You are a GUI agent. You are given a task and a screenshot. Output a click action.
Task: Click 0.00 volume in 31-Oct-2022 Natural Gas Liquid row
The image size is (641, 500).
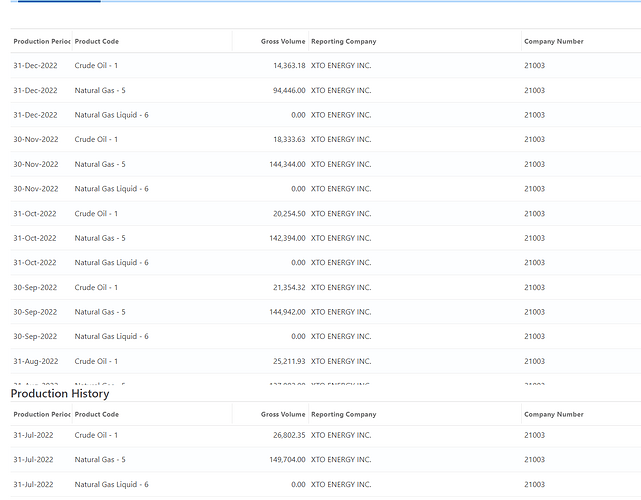[x=298, y=262]
